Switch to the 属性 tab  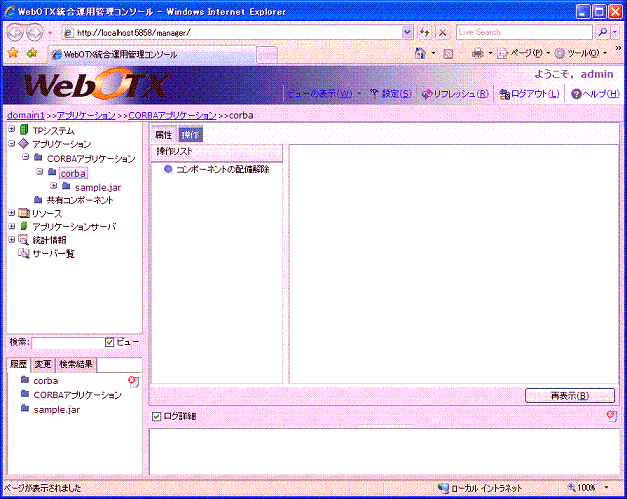click(x=164, y=133)
